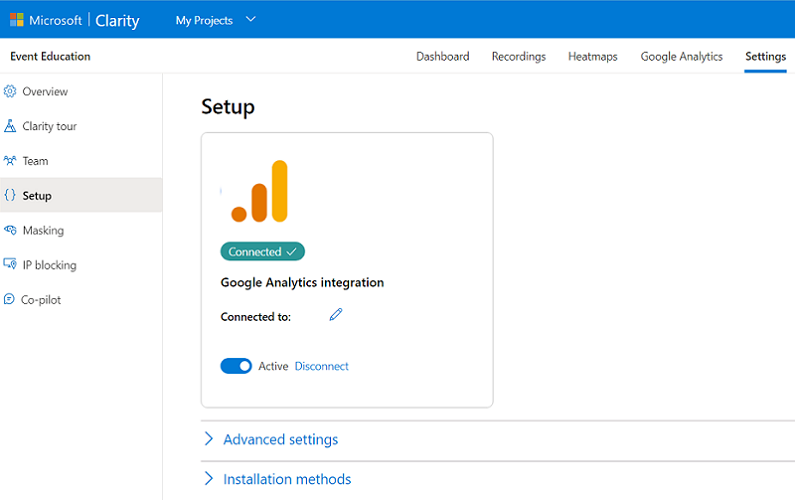Turn off the Active integration toggle

(x=236, y=366)
